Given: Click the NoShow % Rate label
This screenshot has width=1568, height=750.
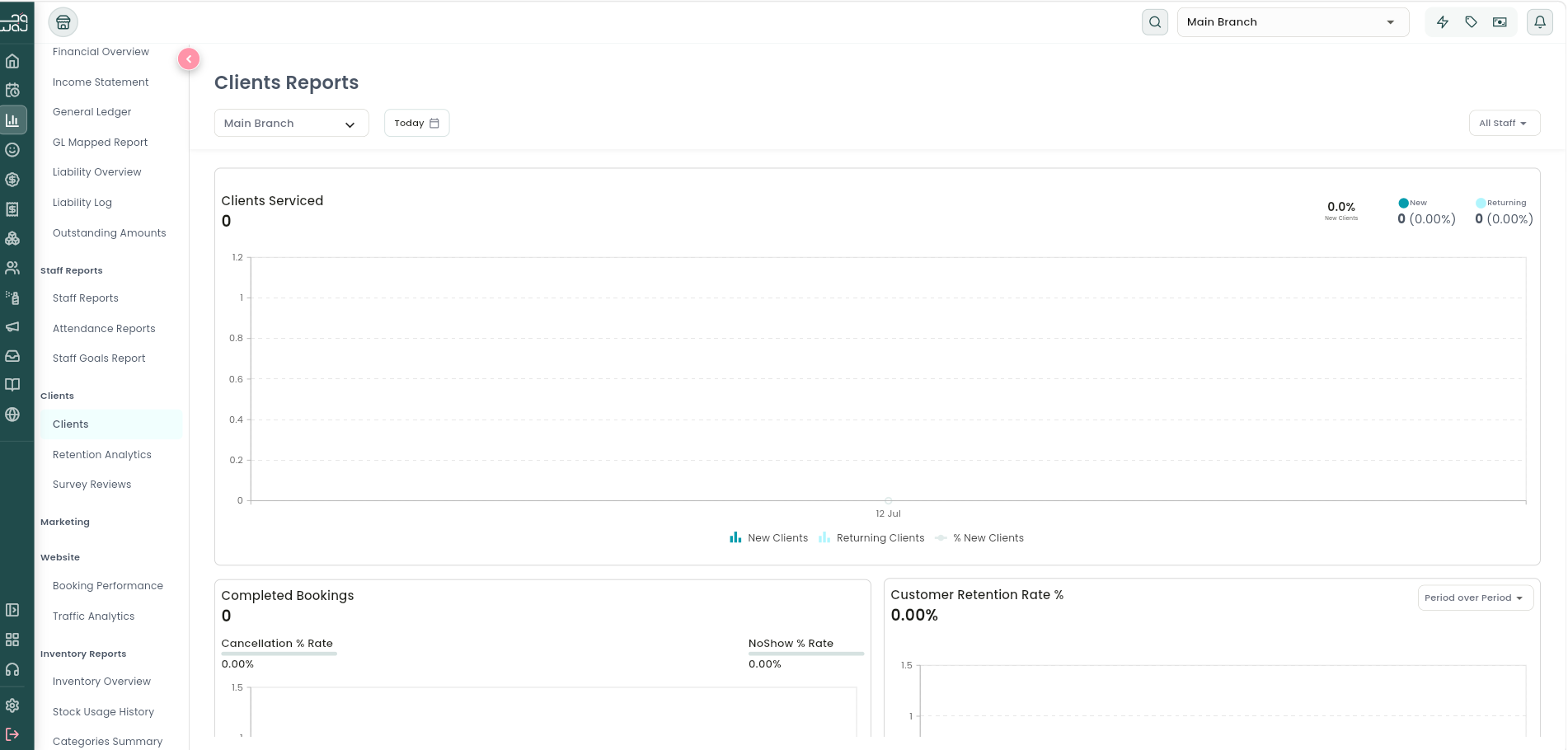Looking at the screenshot, I should click(x=791, y=644).
